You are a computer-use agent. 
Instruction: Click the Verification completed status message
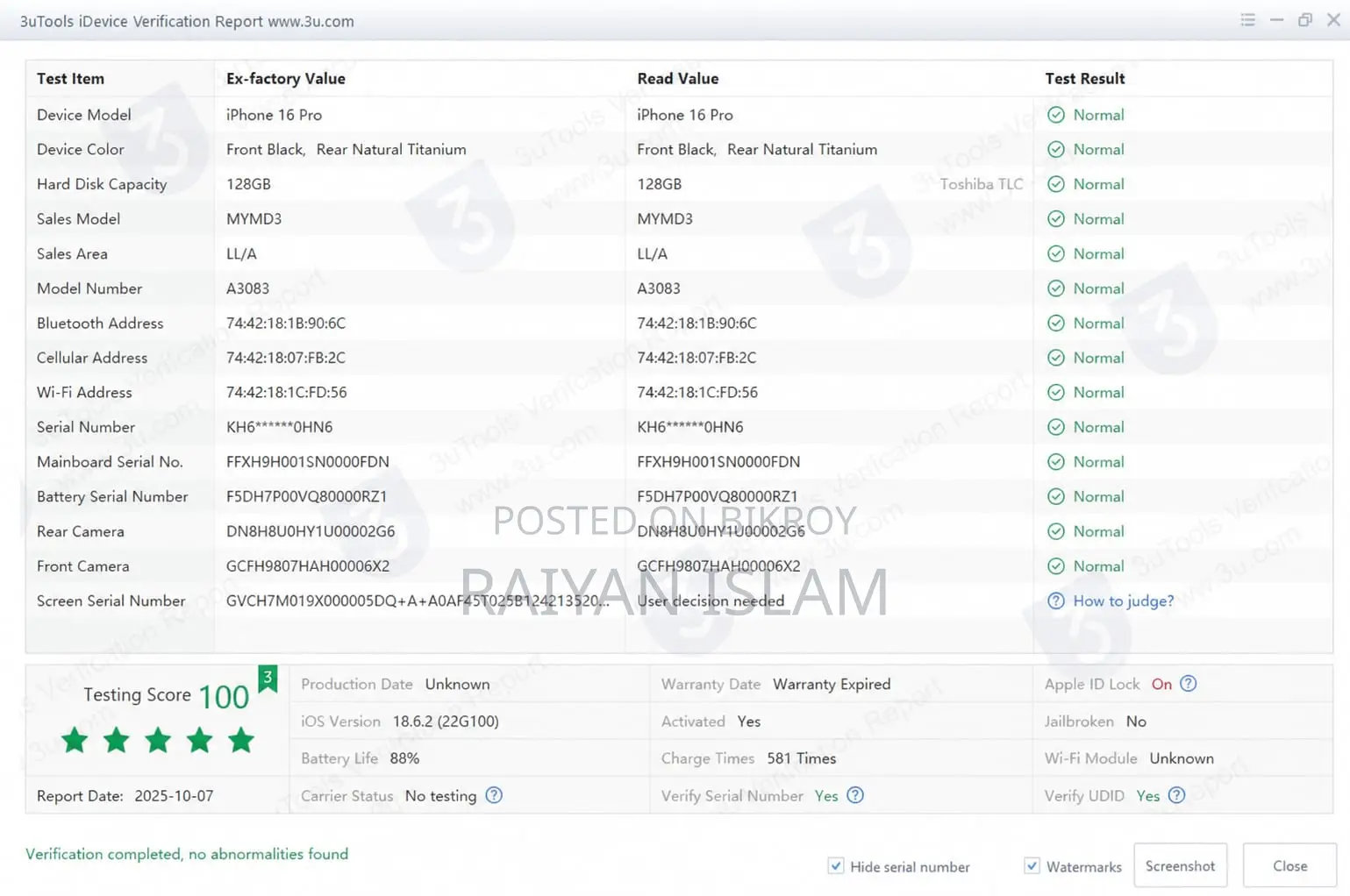[x=187, y=854]
